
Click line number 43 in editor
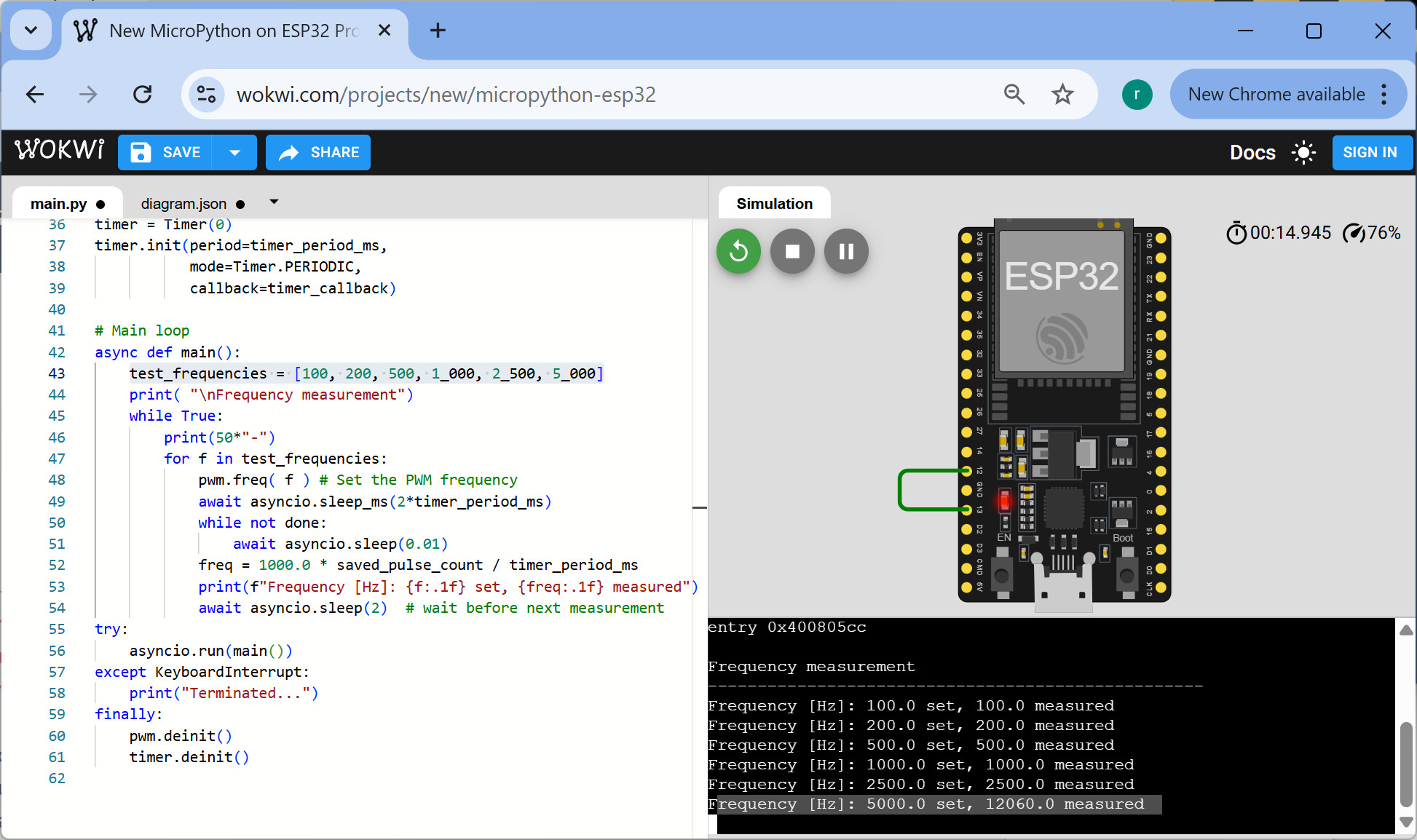pyautogui.click(x=57, y=373)
